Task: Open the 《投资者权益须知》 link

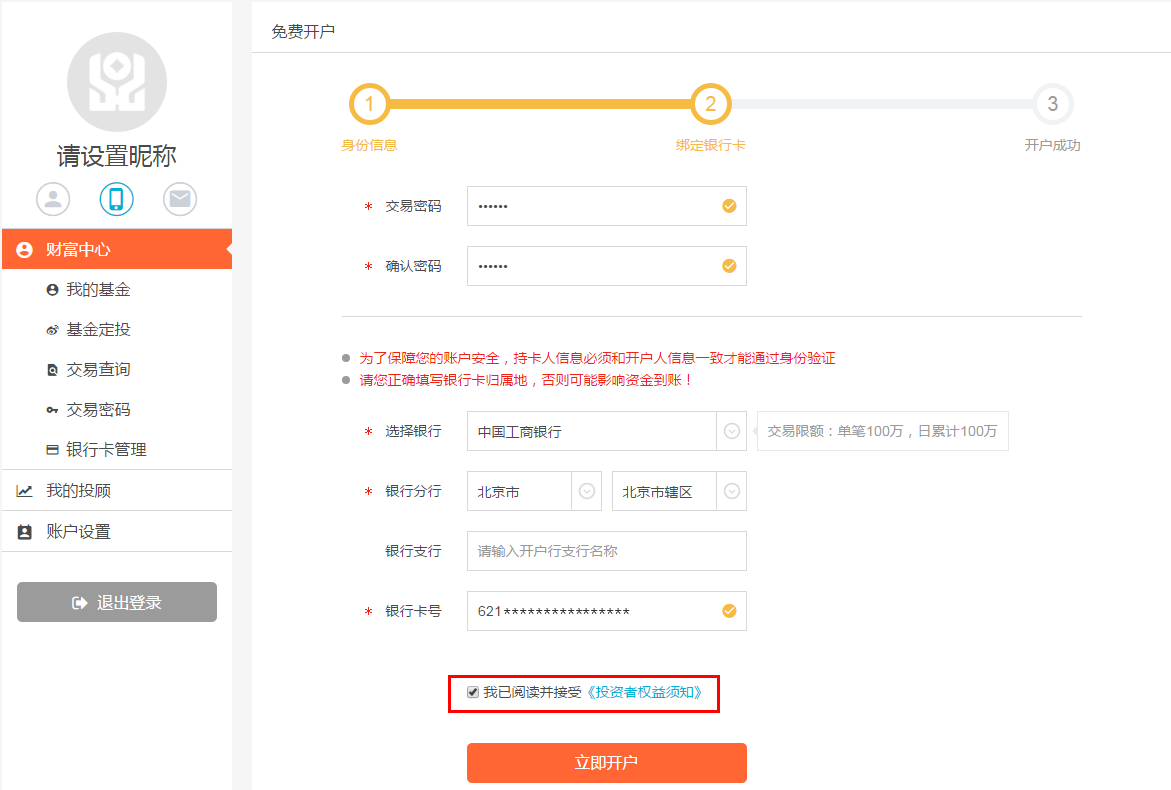Action: [x=649, y=692]
